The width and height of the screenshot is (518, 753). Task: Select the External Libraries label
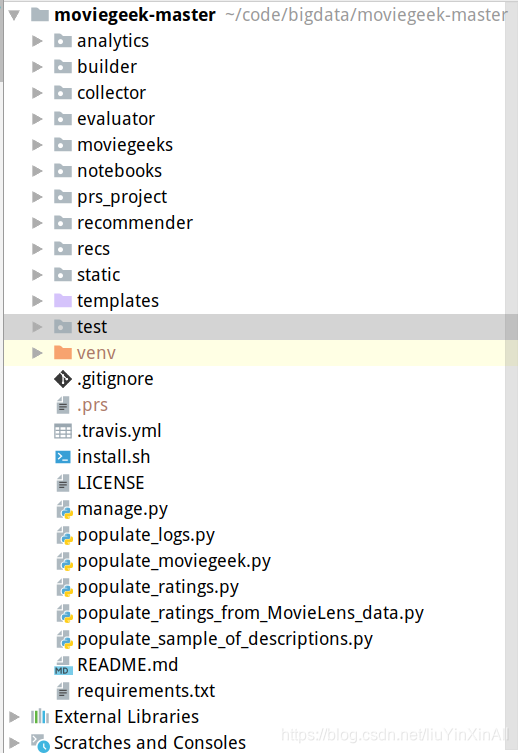(126, 717)
